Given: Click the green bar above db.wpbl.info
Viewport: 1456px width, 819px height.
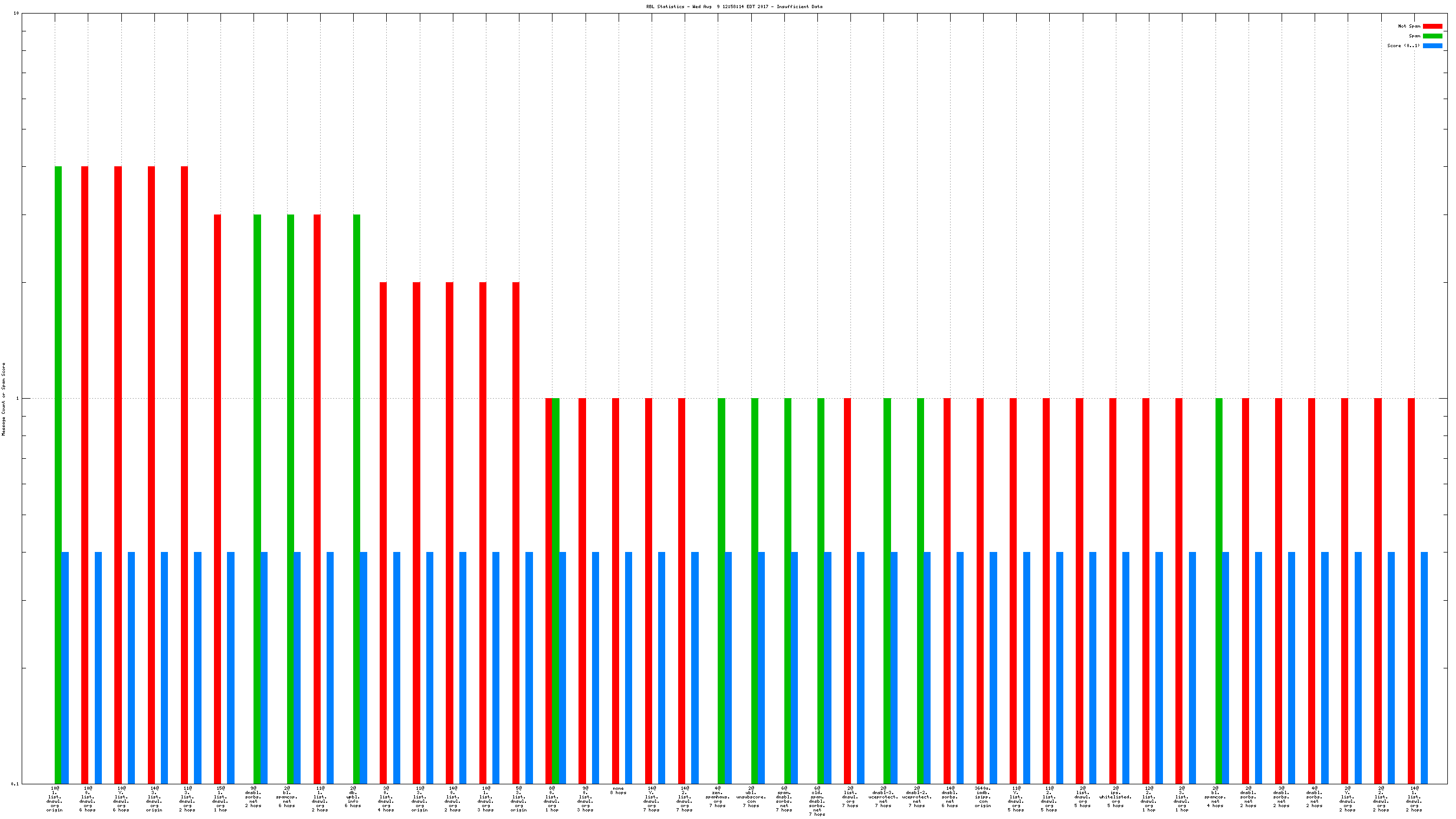Looking at the screenshot, I should (x=356, y=497).
